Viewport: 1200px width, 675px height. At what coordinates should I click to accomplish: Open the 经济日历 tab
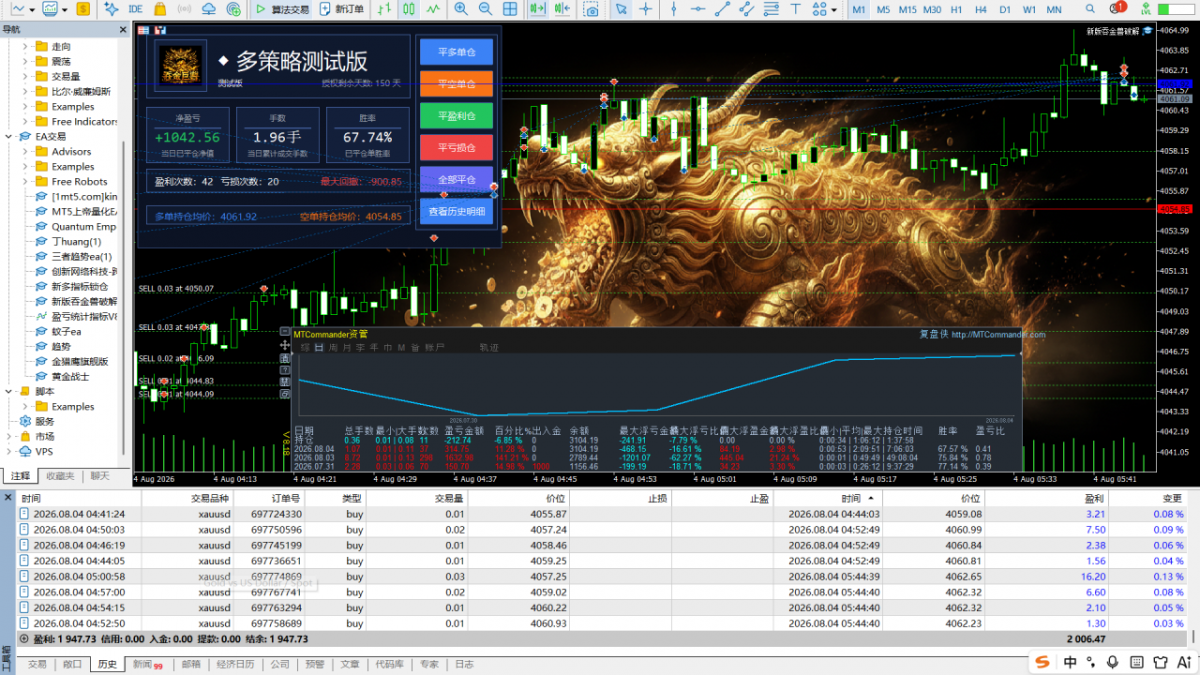[234, 664]
